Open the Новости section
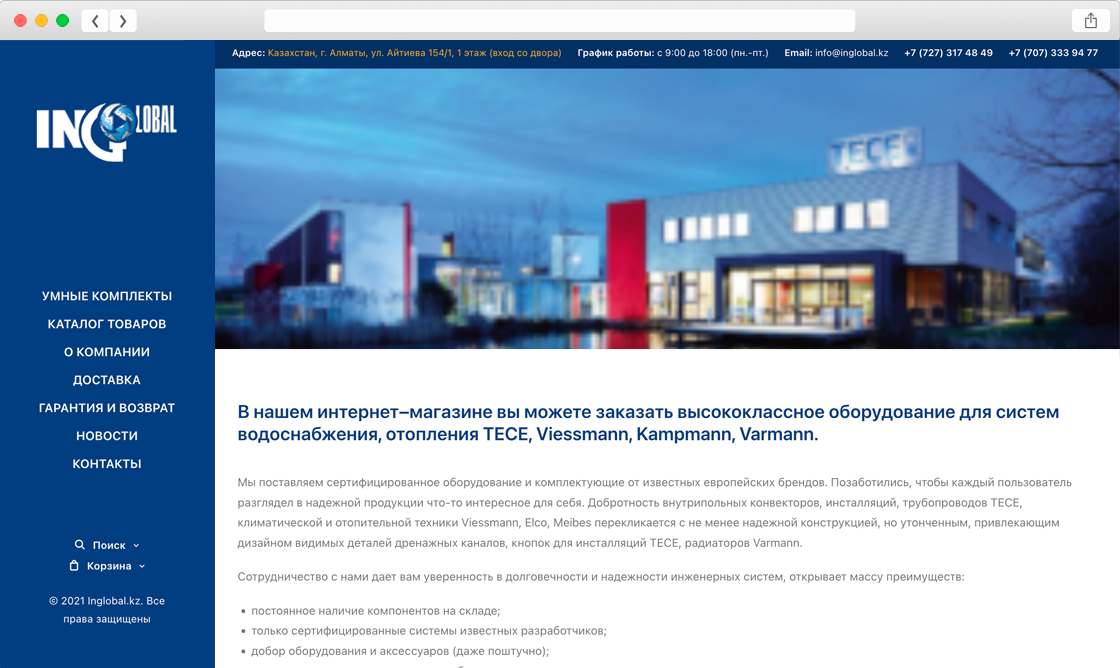This screenshot has width=1120, height=668. [x=107, y=436]
